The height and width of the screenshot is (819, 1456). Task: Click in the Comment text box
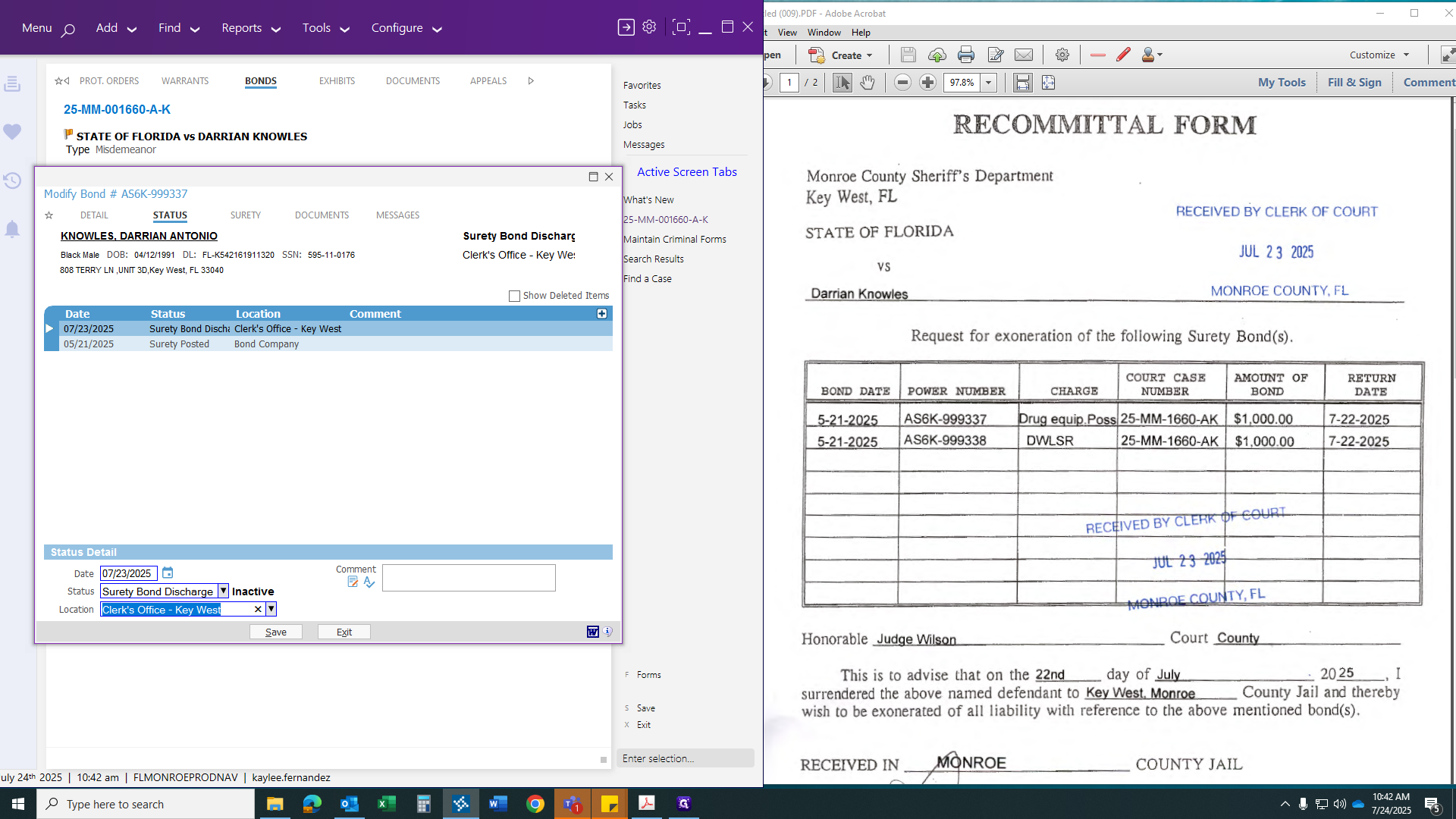(x=469, y=578)
